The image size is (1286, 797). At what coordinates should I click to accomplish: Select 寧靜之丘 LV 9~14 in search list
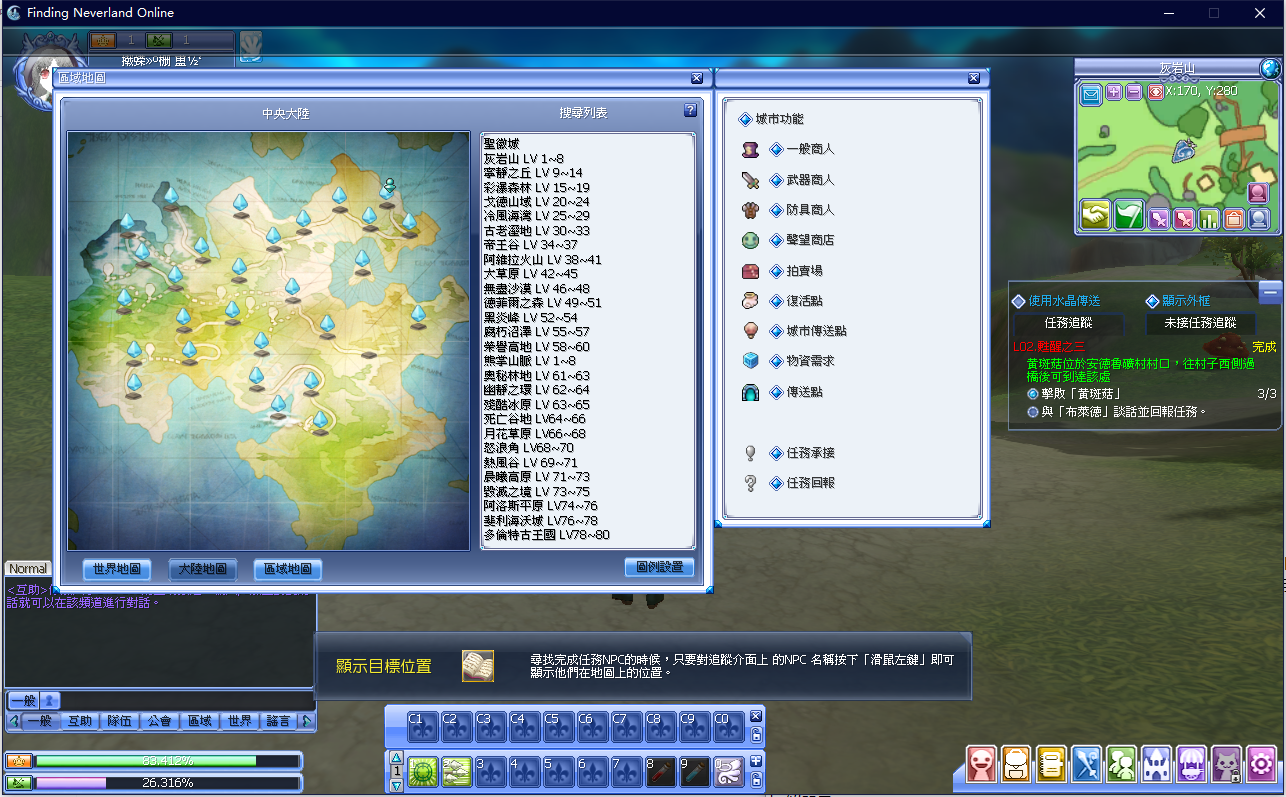pos(533,173)
